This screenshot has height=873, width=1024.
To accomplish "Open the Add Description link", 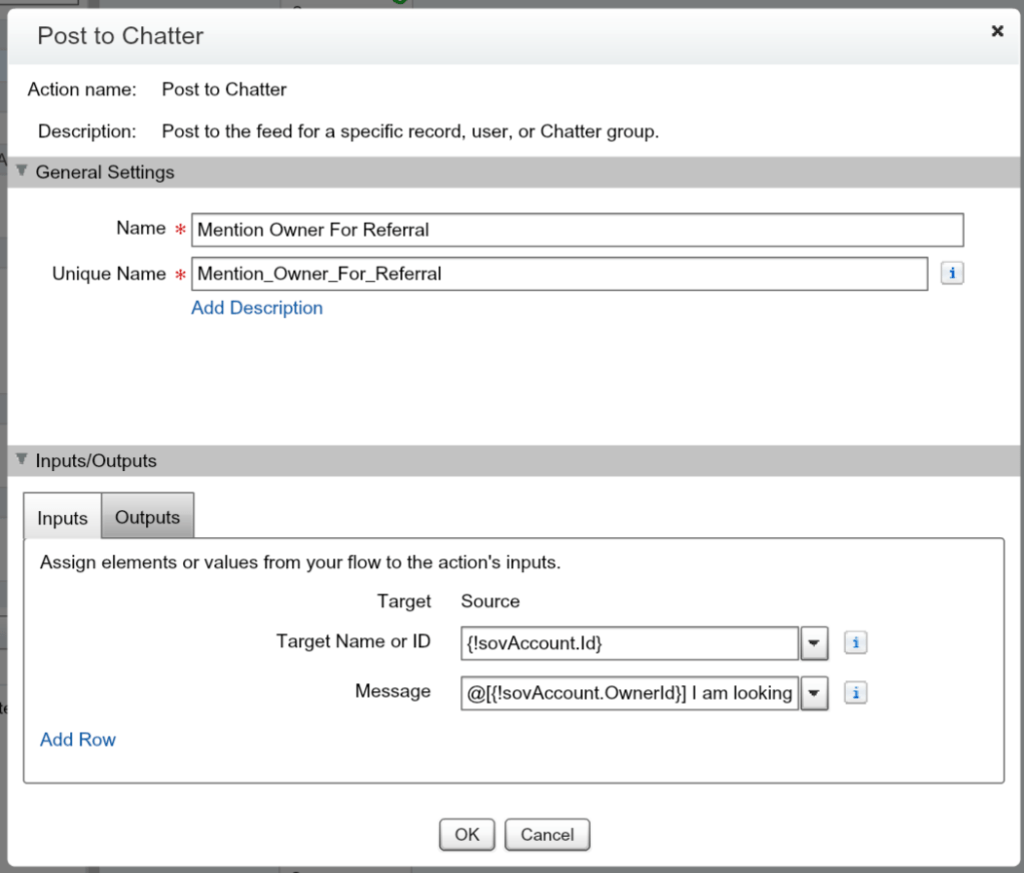I will 256,308.
